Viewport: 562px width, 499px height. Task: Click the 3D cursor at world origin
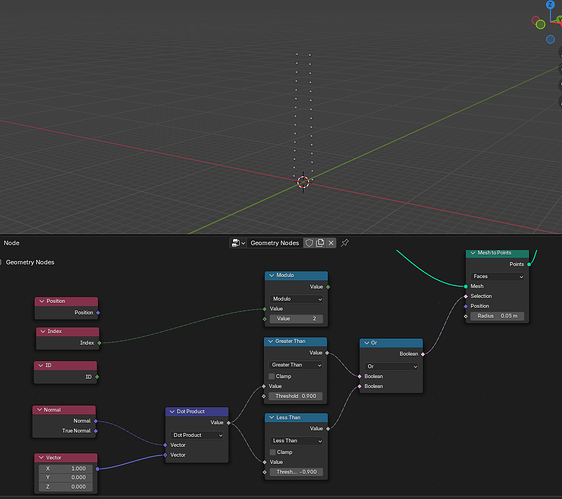(x=303, y=182)
